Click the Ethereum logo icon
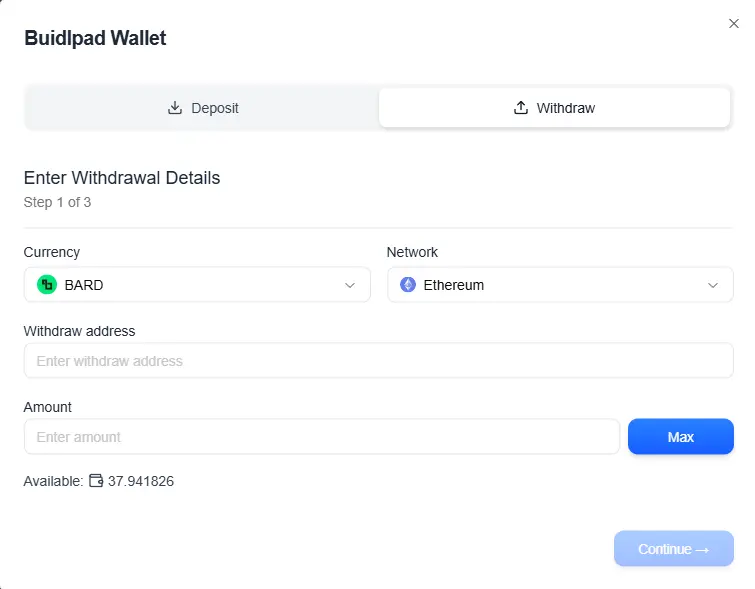Screen dimensions: 755x589 coord(408,285)
